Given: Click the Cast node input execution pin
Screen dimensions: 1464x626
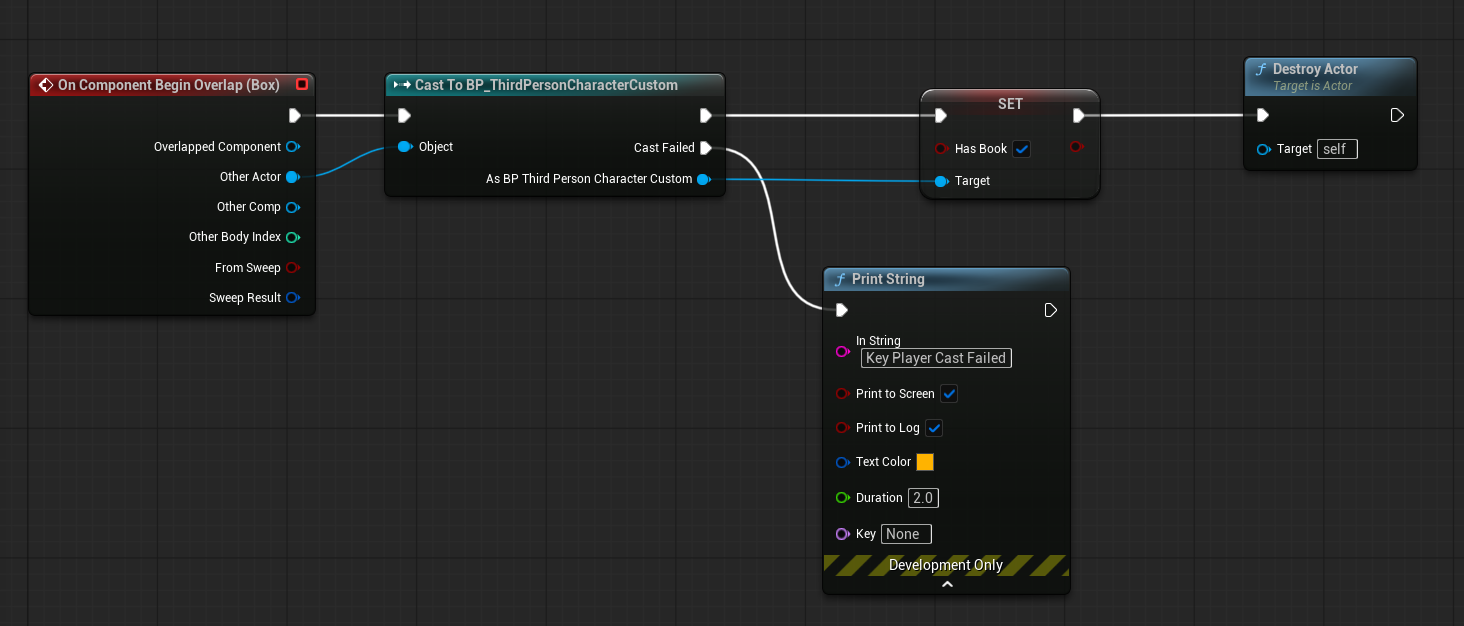Looking at the screenshot, I should click(x=404, y=115).
